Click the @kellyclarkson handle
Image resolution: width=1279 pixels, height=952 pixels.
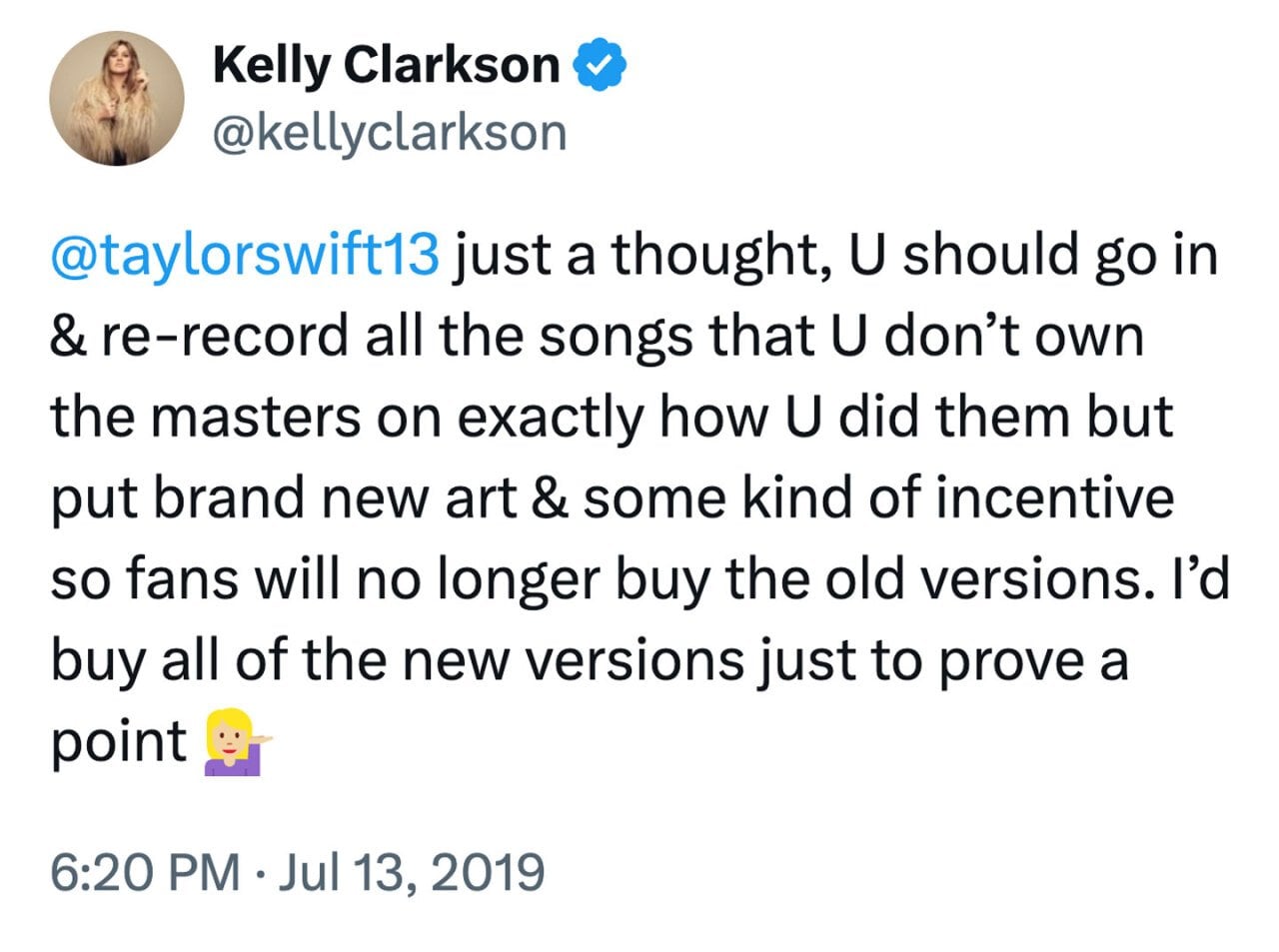[x=389, y=130]
